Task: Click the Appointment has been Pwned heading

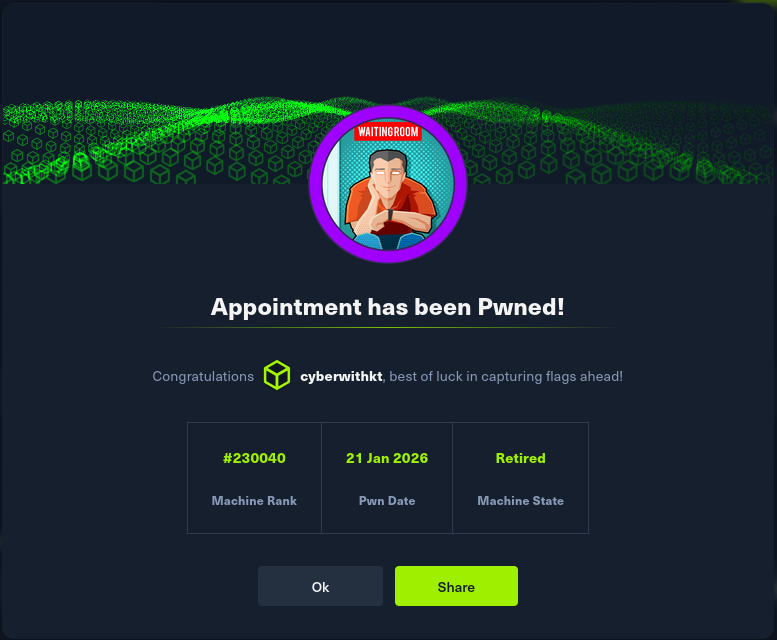Action: (x=388, y=307)
